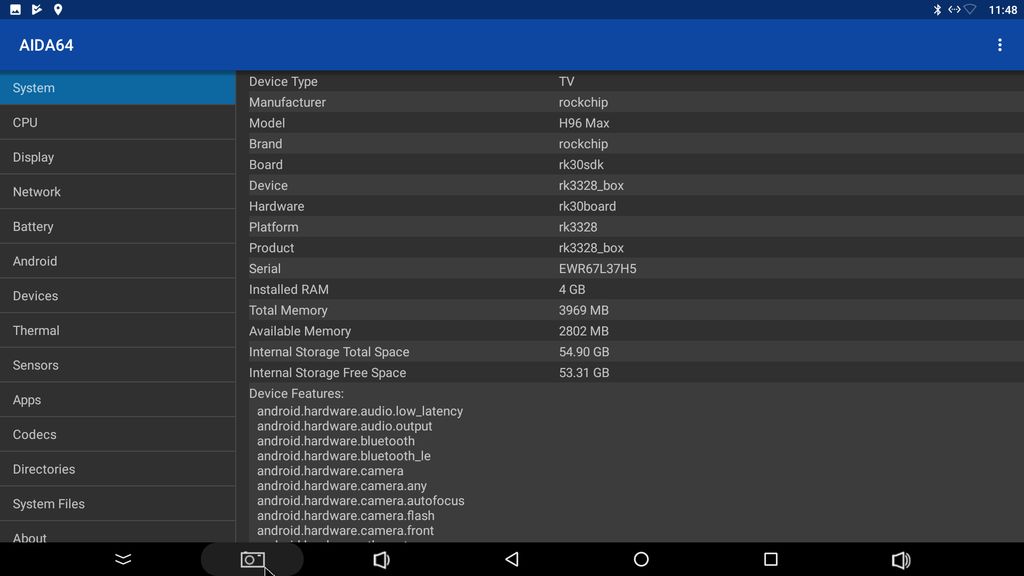This screenshot has height=576, width=1024.
Task: Select android.hardware.audio.low_latency feature
Action: click(360, 411)
